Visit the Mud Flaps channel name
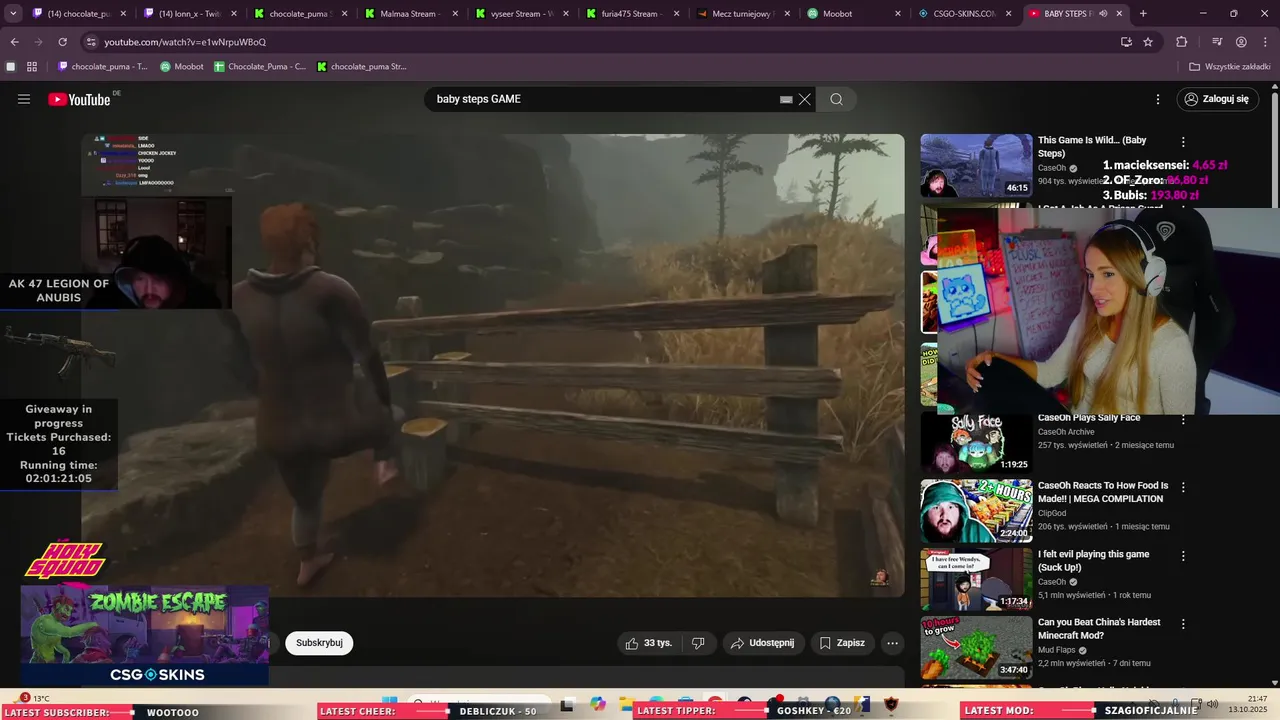 coord(1059,650)
